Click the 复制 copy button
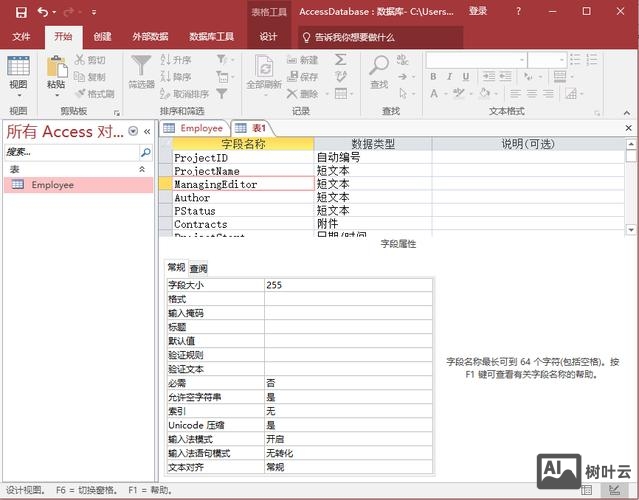Image resolution: width=639 pixels, height=500 pixels. [x=90, y=77]
